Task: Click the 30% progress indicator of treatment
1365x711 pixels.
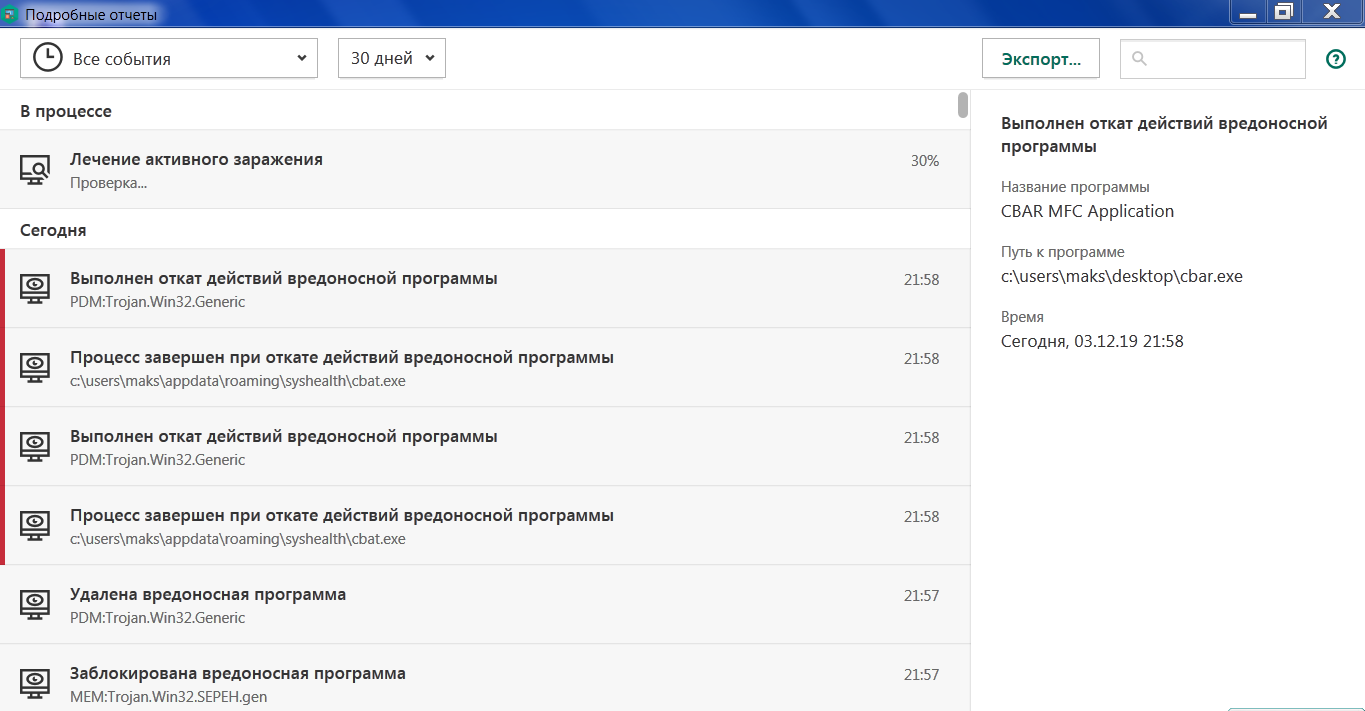Action: tap(924, 161)
